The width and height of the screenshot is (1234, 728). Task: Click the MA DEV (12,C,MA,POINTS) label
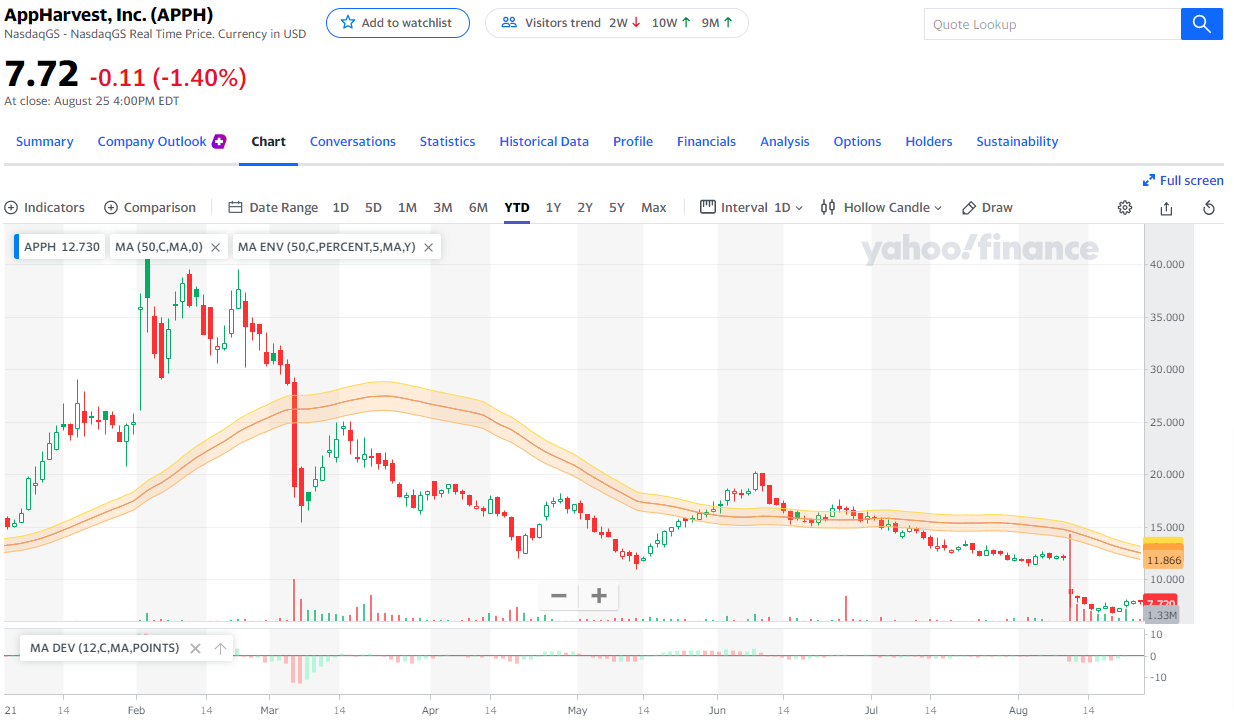(104, 648)
